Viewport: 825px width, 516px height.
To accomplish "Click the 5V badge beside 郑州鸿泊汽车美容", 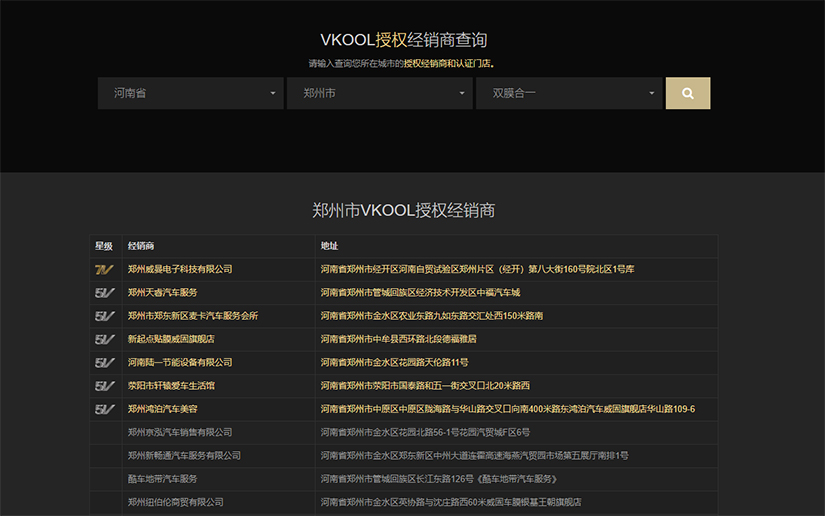I will pos(104,409).
